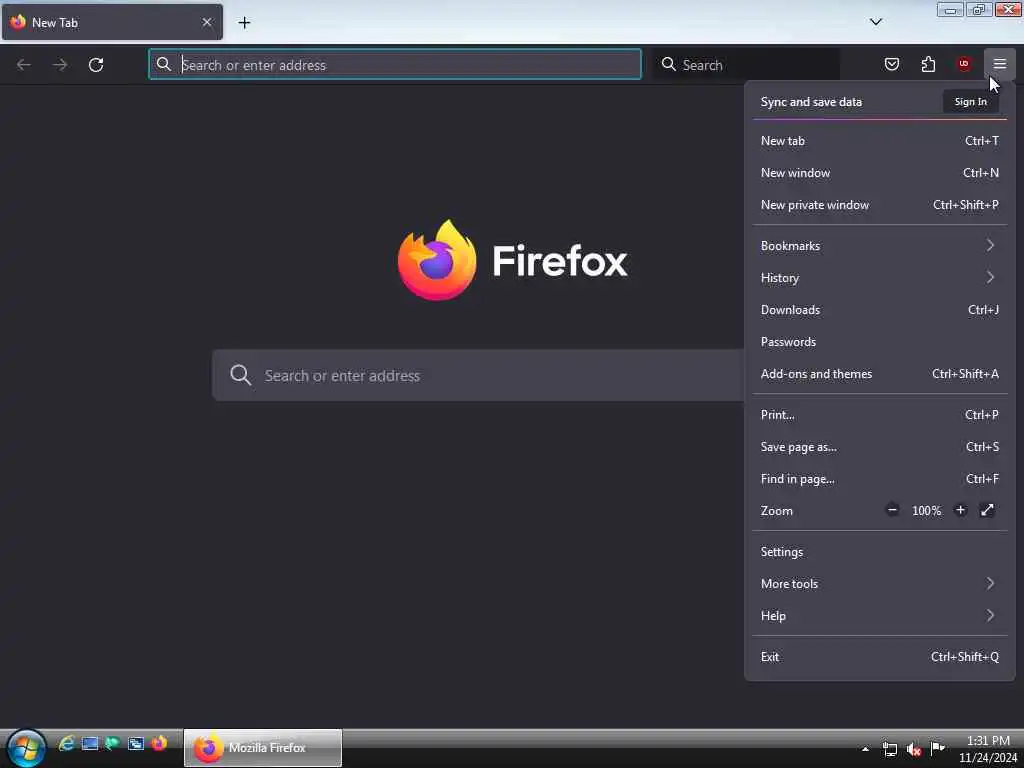Select Print... in the menu
Screen dimensions: 1024x768
(880, 415)
